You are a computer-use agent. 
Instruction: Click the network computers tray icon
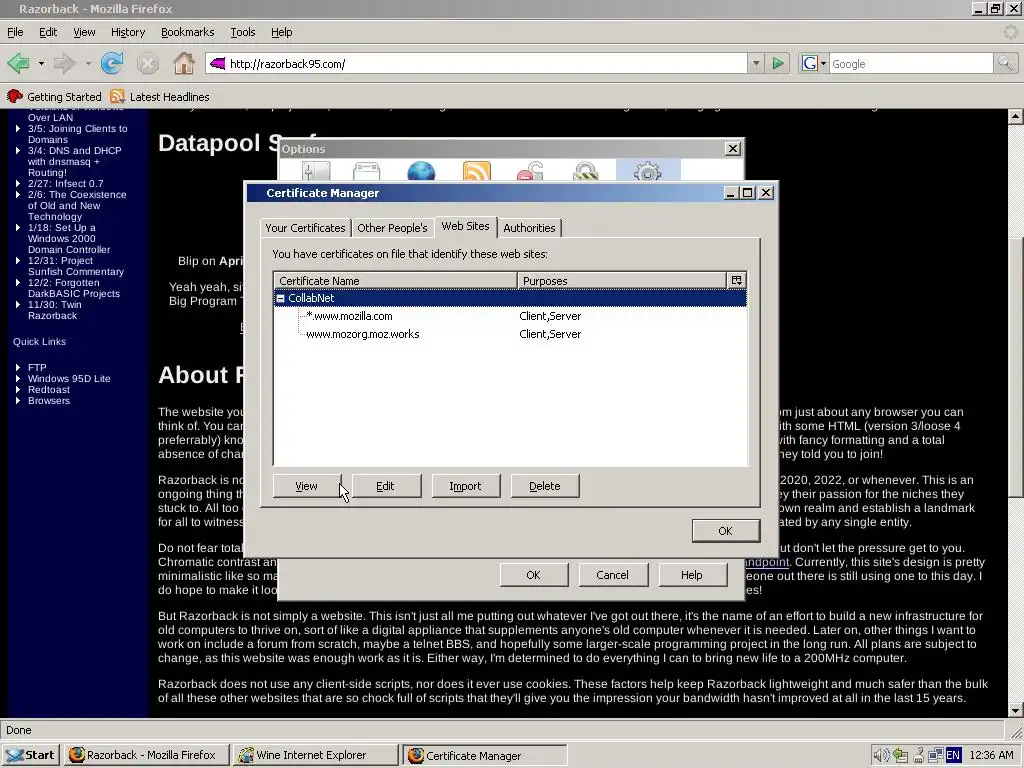click(936, 755)
